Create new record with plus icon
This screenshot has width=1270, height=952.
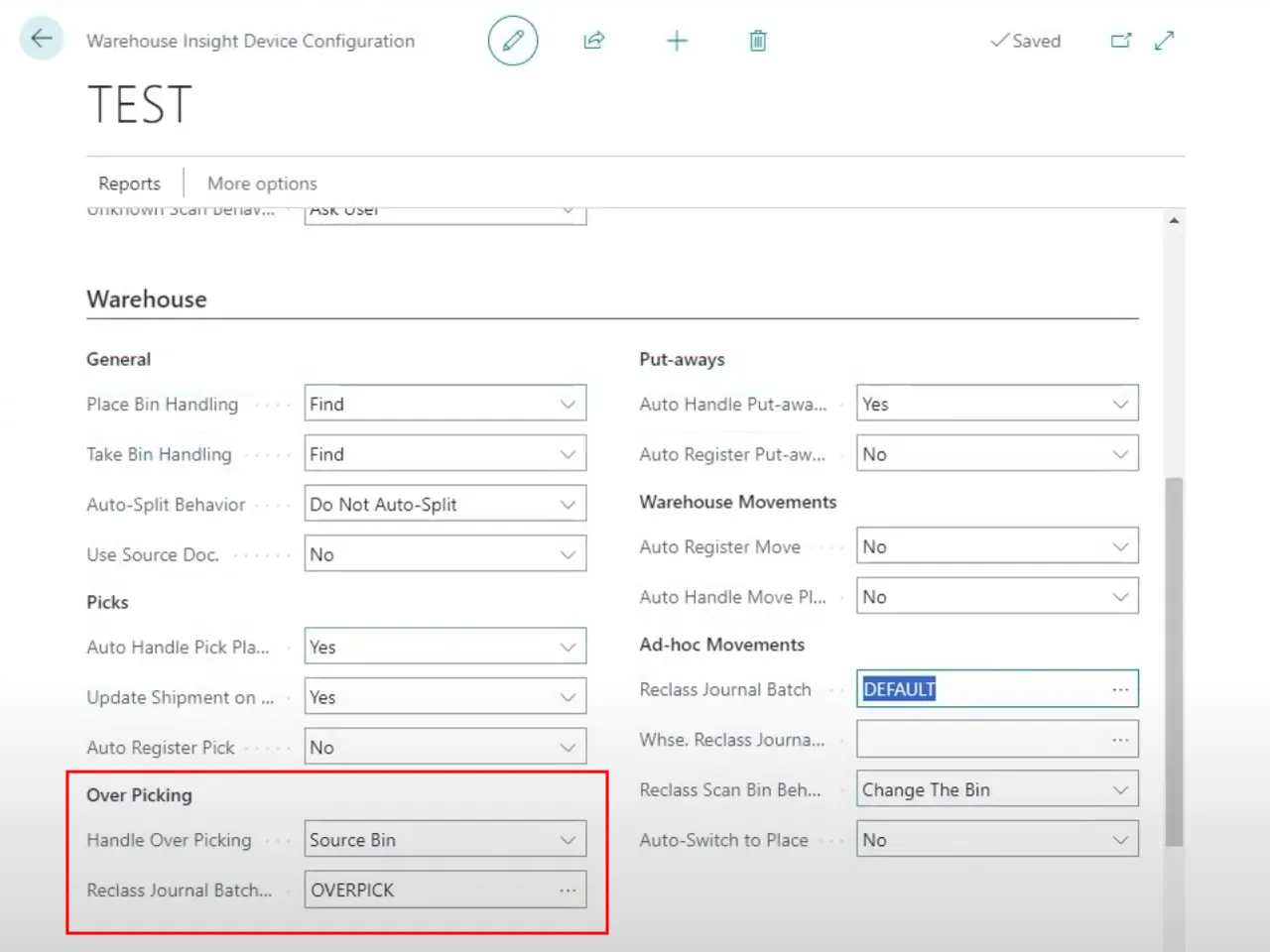coord(677,41)
